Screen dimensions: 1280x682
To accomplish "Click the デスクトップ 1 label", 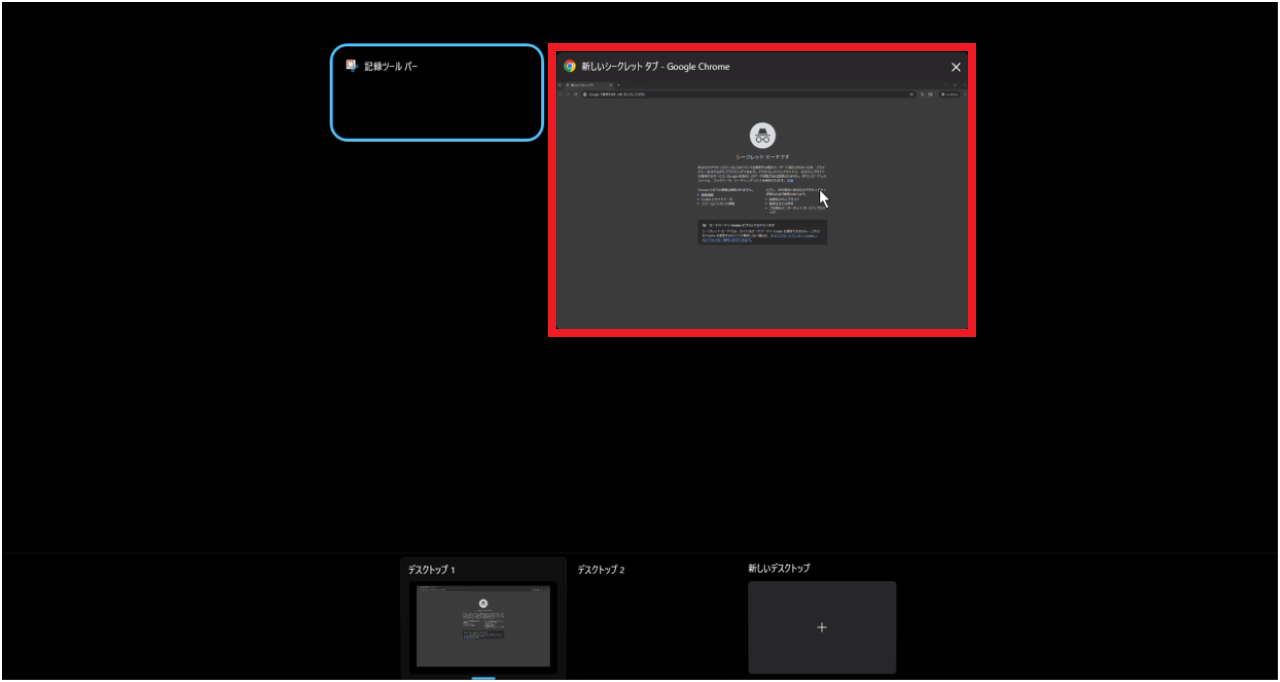I will tap(432, 570).
